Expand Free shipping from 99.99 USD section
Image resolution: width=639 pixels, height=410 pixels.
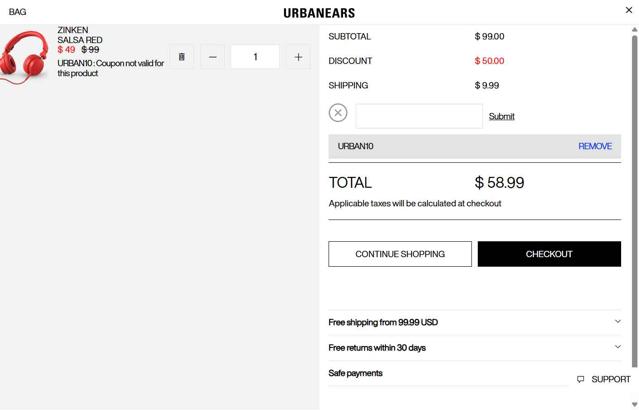(475, 322)
